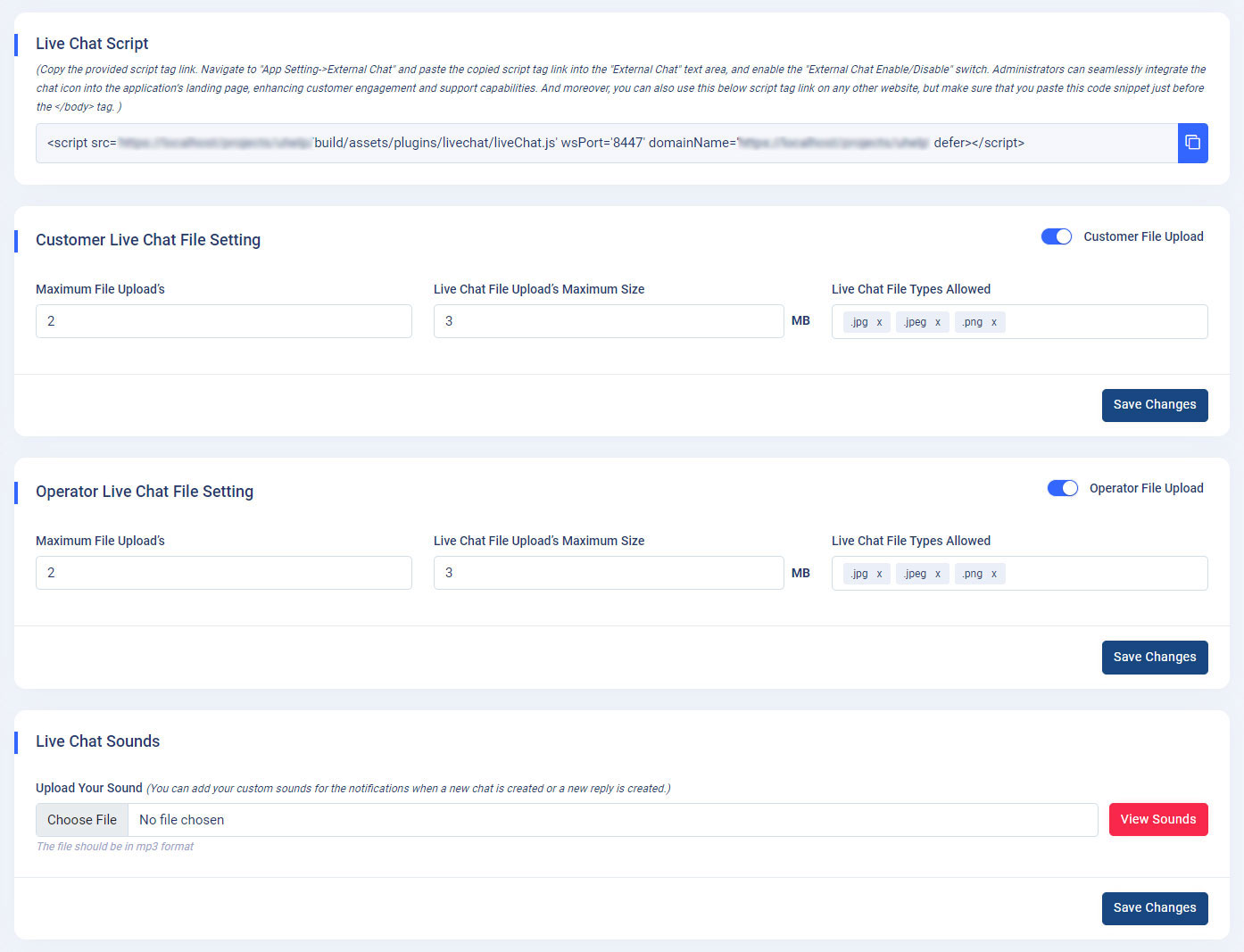Image resolution: width=1244 pixels, height=952 pixels.
Task: Open the View Sounds list
Action: [x=1158, y=820]
